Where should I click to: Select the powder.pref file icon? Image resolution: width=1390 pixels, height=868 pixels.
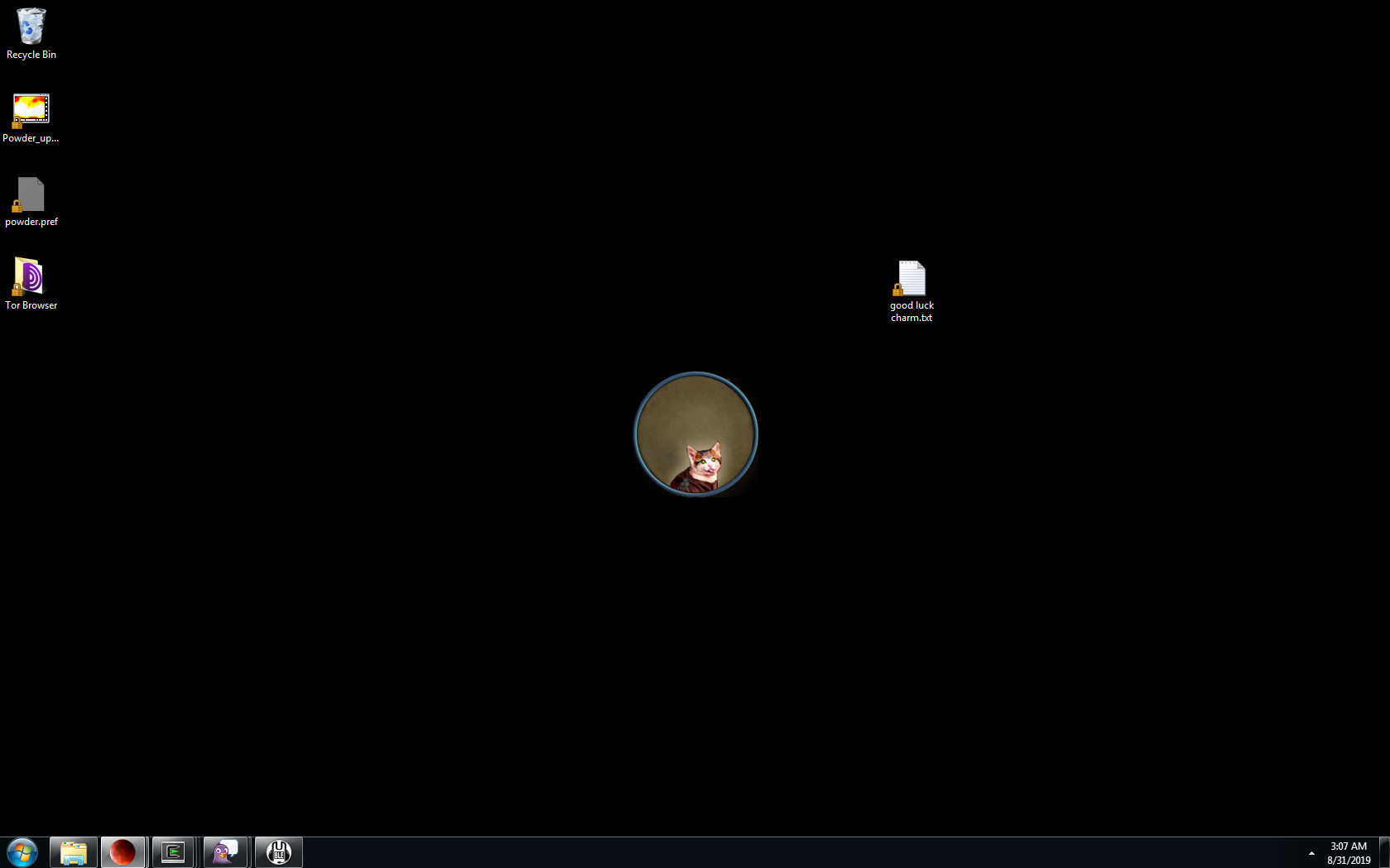[31, 194]
